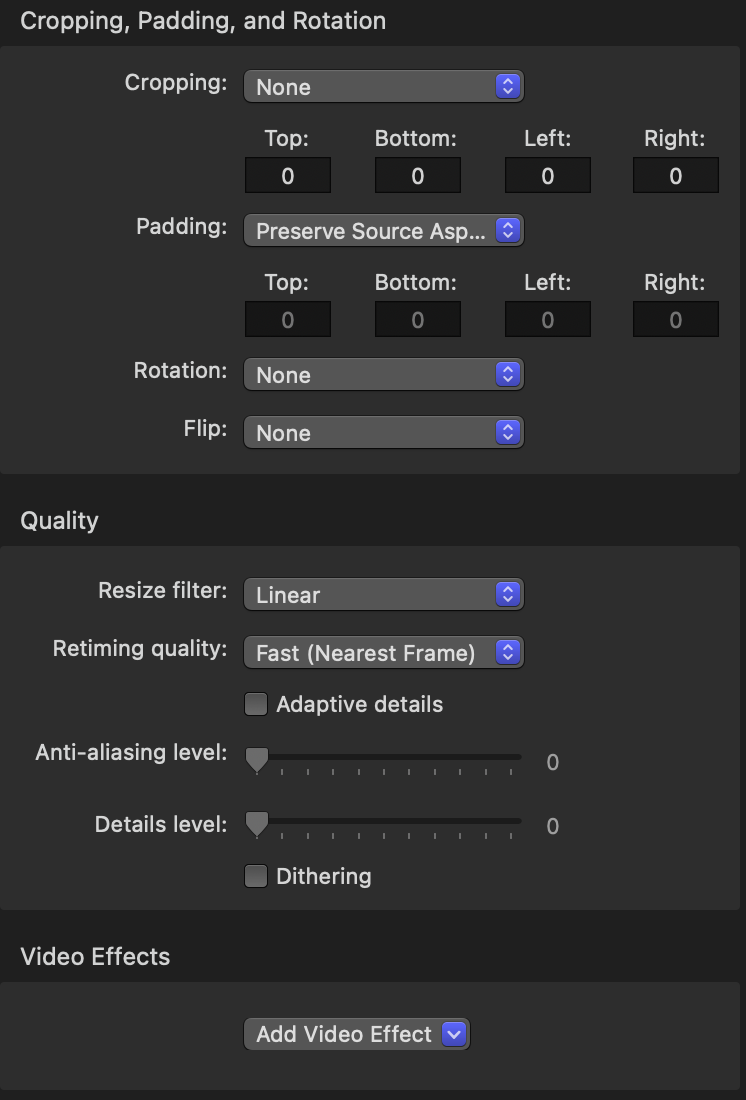The height and width of the screenshot is (1100, 746).
Task: Open the Padding preset dropdown
Action: coord(383,231)
